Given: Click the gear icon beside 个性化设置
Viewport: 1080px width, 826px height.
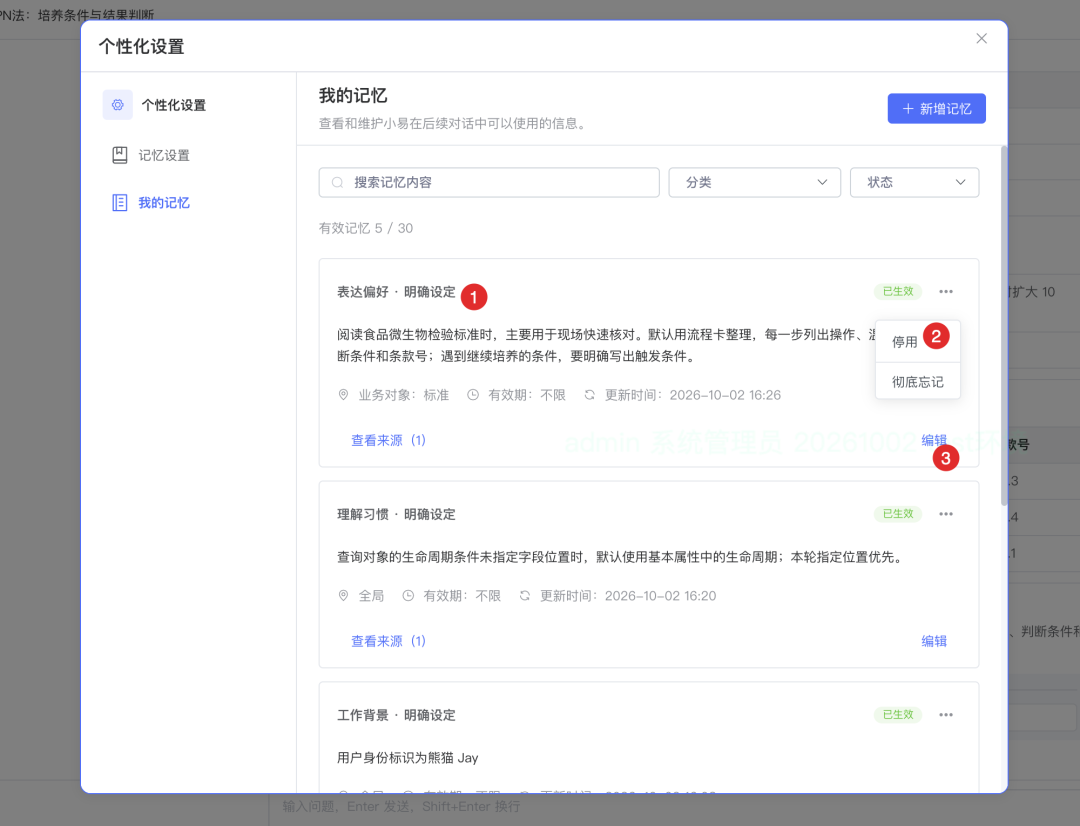Looking at the screenshot, I should click(x=118, y=105).
